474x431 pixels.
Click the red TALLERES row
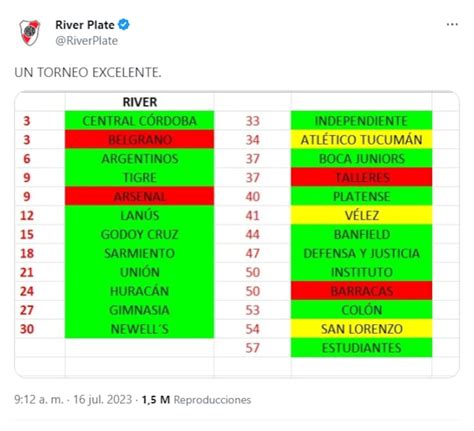pyautogui.click(x=361, y=177)
